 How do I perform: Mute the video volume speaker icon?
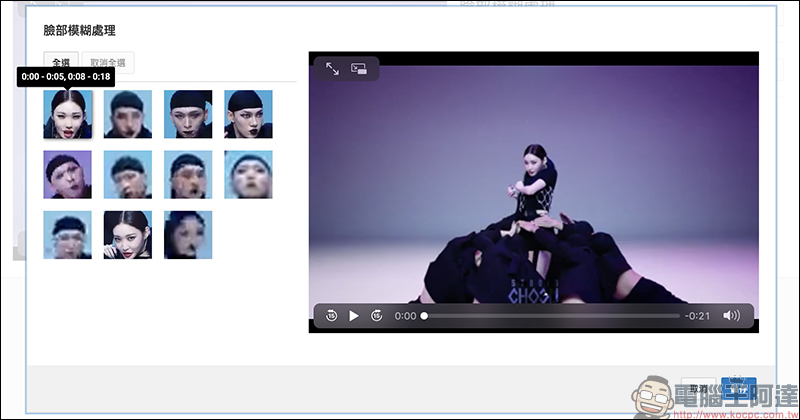[731, 316]
